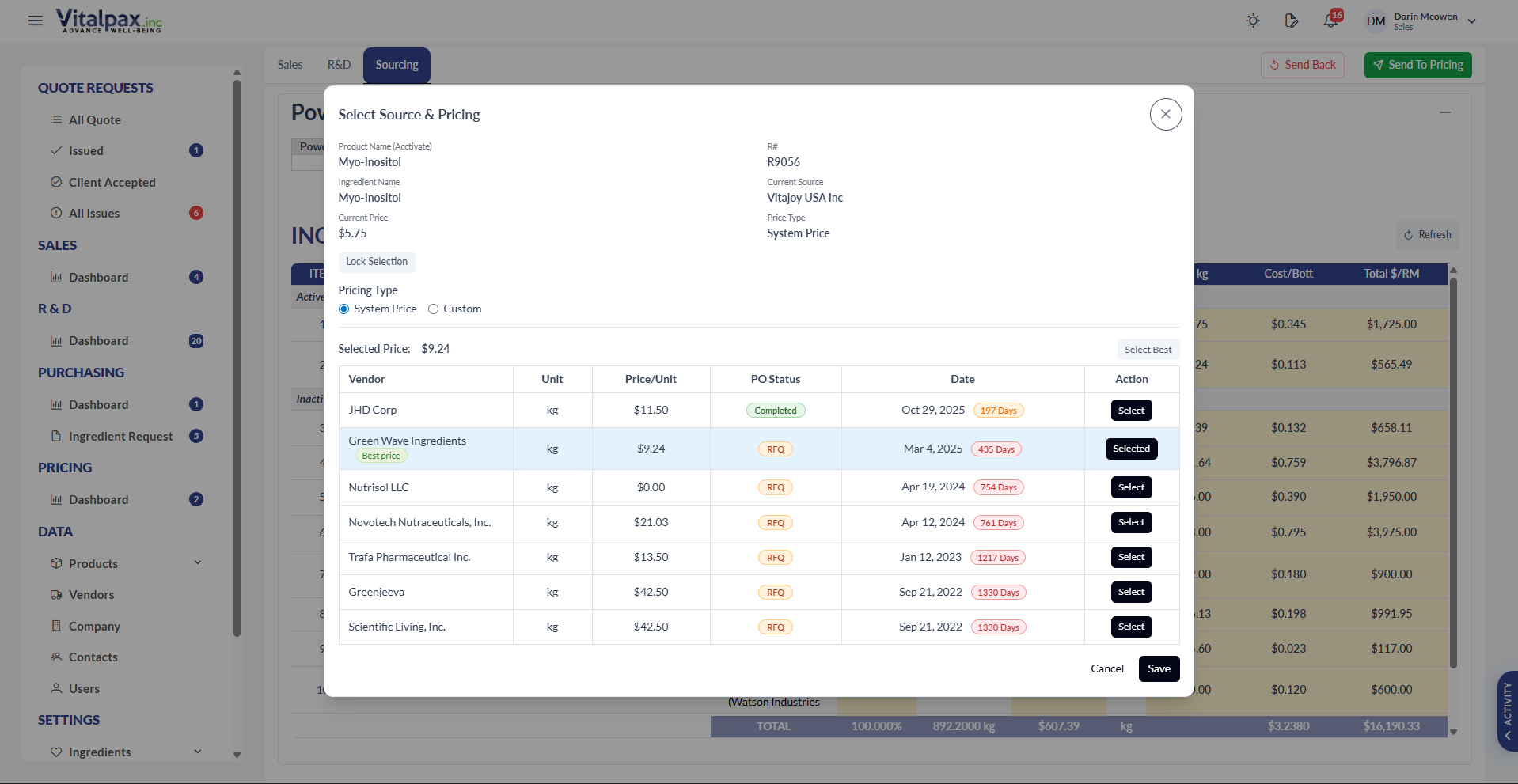1518x784 pixels.
Task: Click the Send Back button
Action: 1303,65
